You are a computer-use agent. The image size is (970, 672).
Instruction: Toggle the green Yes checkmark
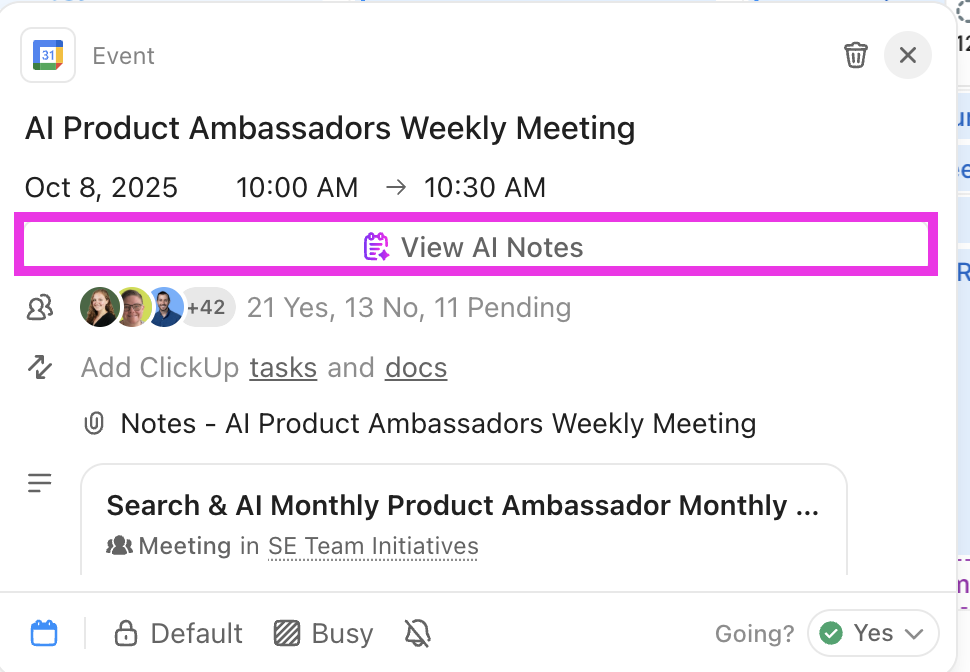(833, 633)
